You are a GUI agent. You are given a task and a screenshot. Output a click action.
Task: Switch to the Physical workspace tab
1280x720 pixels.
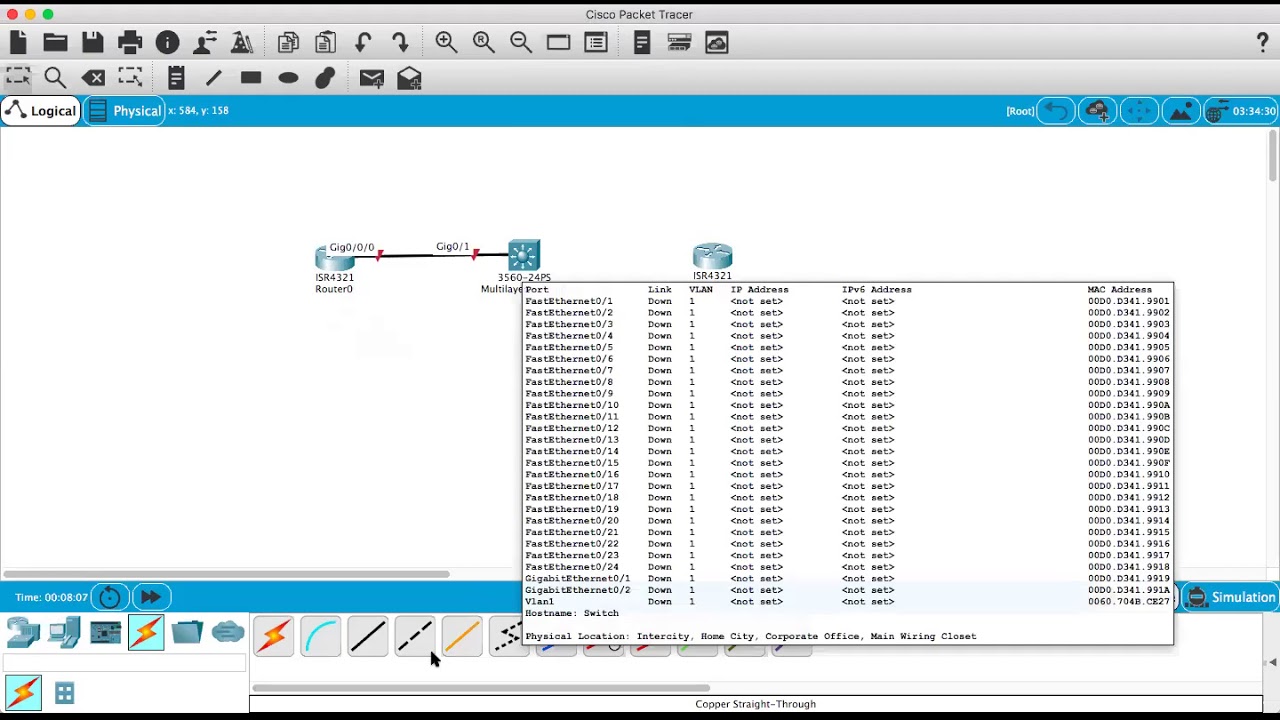click(x=125, y=111)
